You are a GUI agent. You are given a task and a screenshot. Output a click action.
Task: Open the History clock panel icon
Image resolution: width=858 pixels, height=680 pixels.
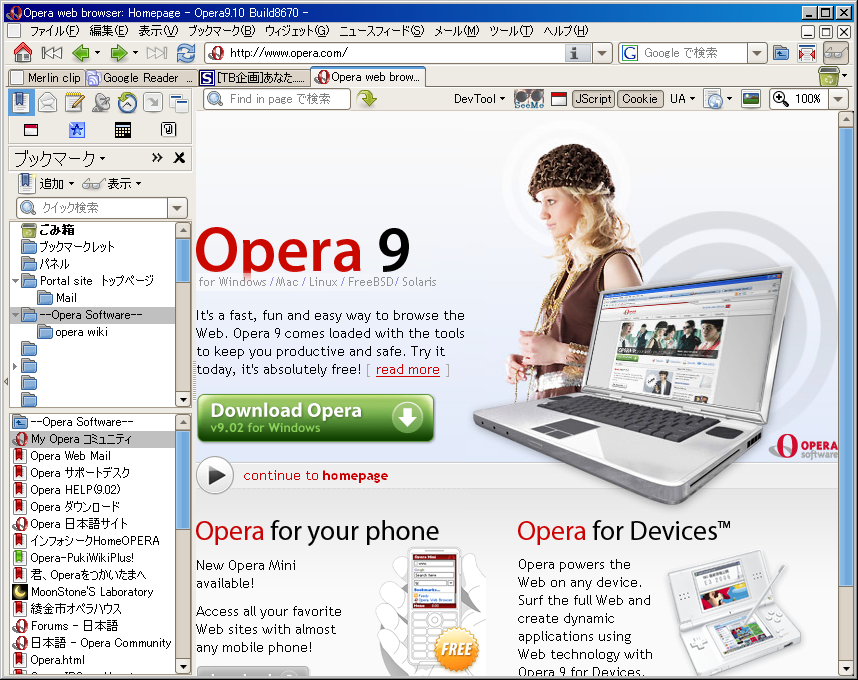127,102
